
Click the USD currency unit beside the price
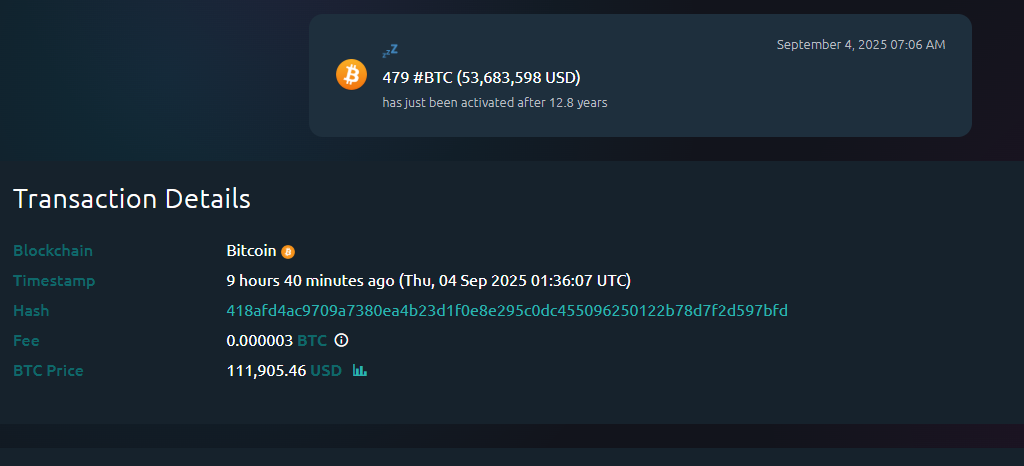pyautogui.click(x=326, y=371)
